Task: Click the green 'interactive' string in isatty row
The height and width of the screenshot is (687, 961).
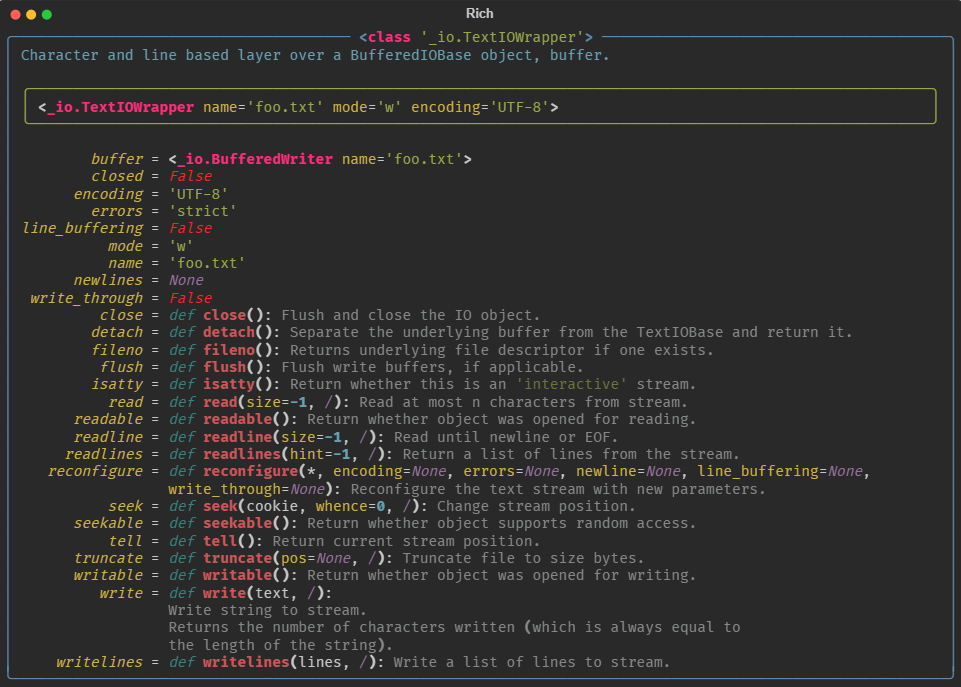Action: [x=572, y=385]
